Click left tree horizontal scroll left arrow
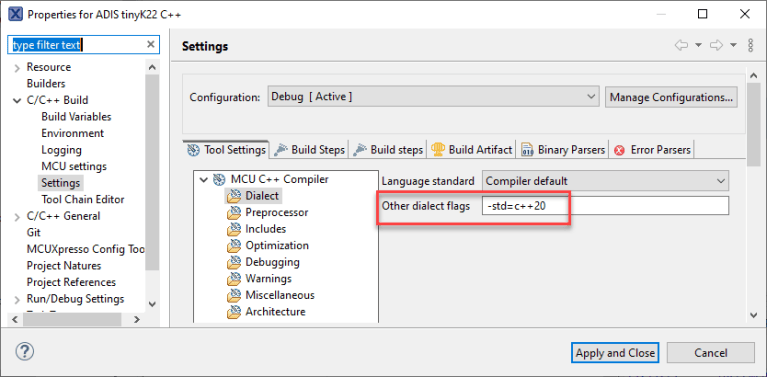This screenshot has height=377, width=767. 14,320
